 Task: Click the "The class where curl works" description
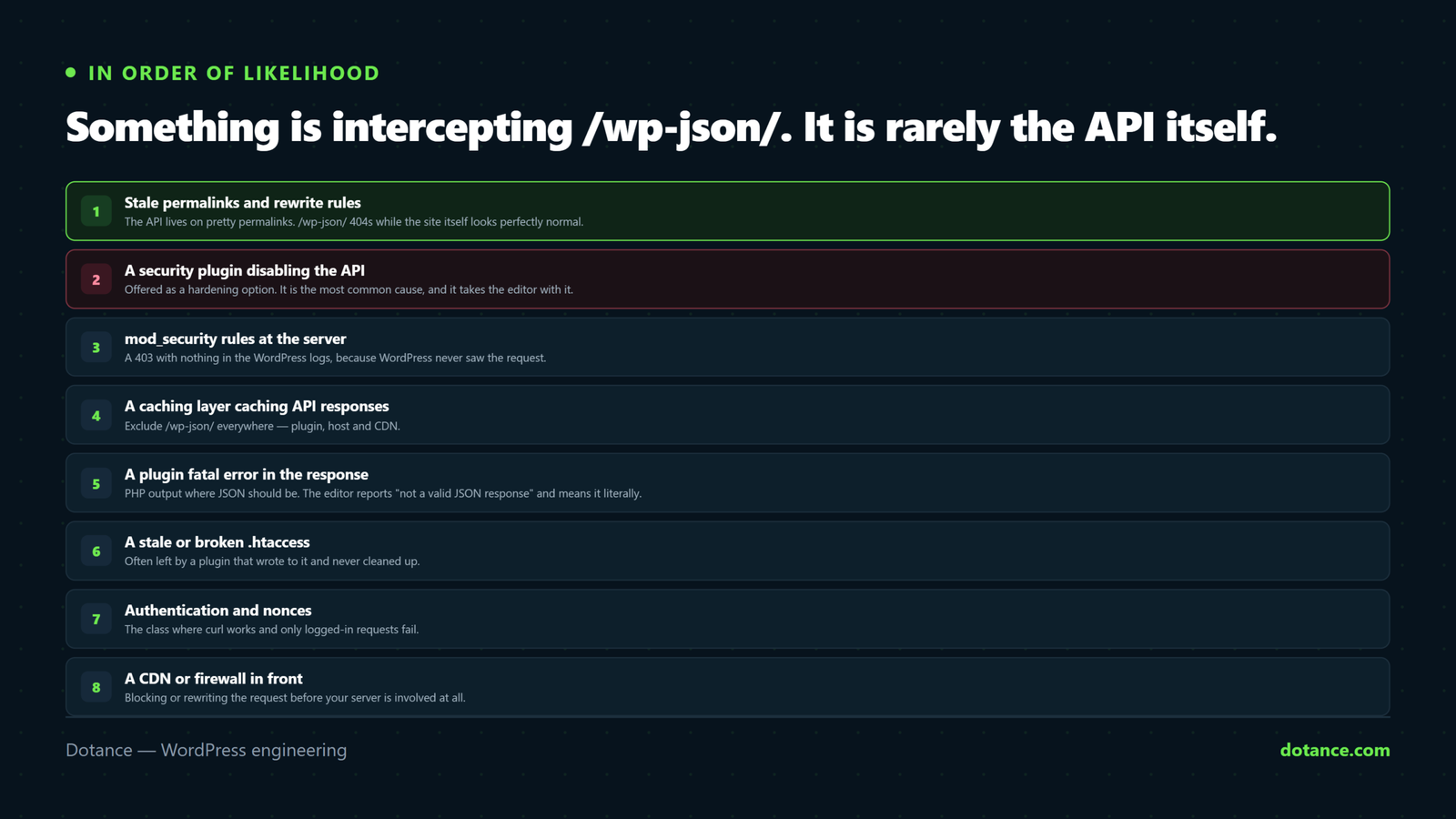click(272, 630)
